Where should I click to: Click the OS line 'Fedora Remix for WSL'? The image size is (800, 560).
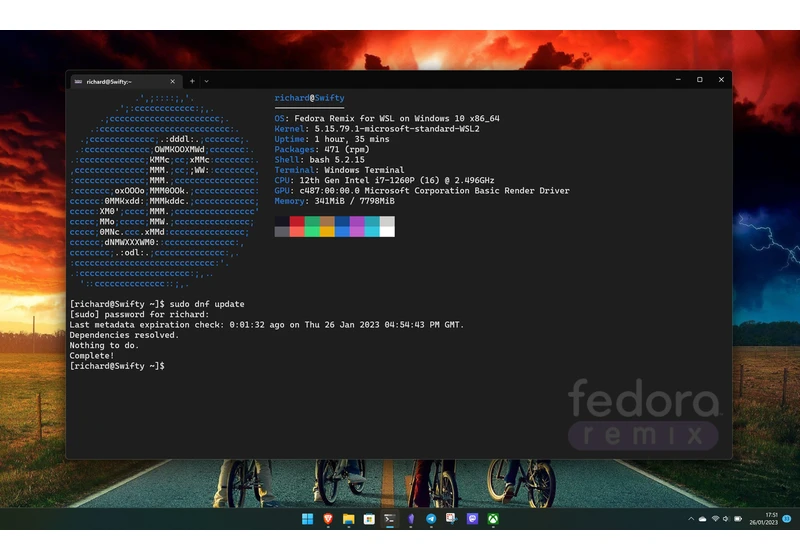(x=387, y=118)
